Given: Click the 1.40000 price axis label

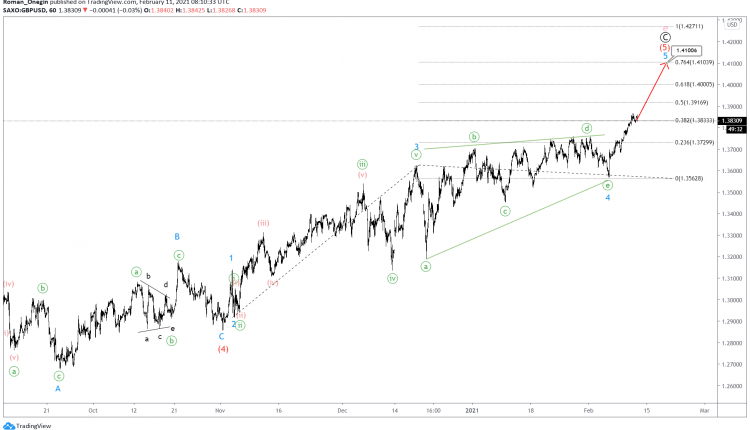Looking at the screenshot, I should click(732, 85).
